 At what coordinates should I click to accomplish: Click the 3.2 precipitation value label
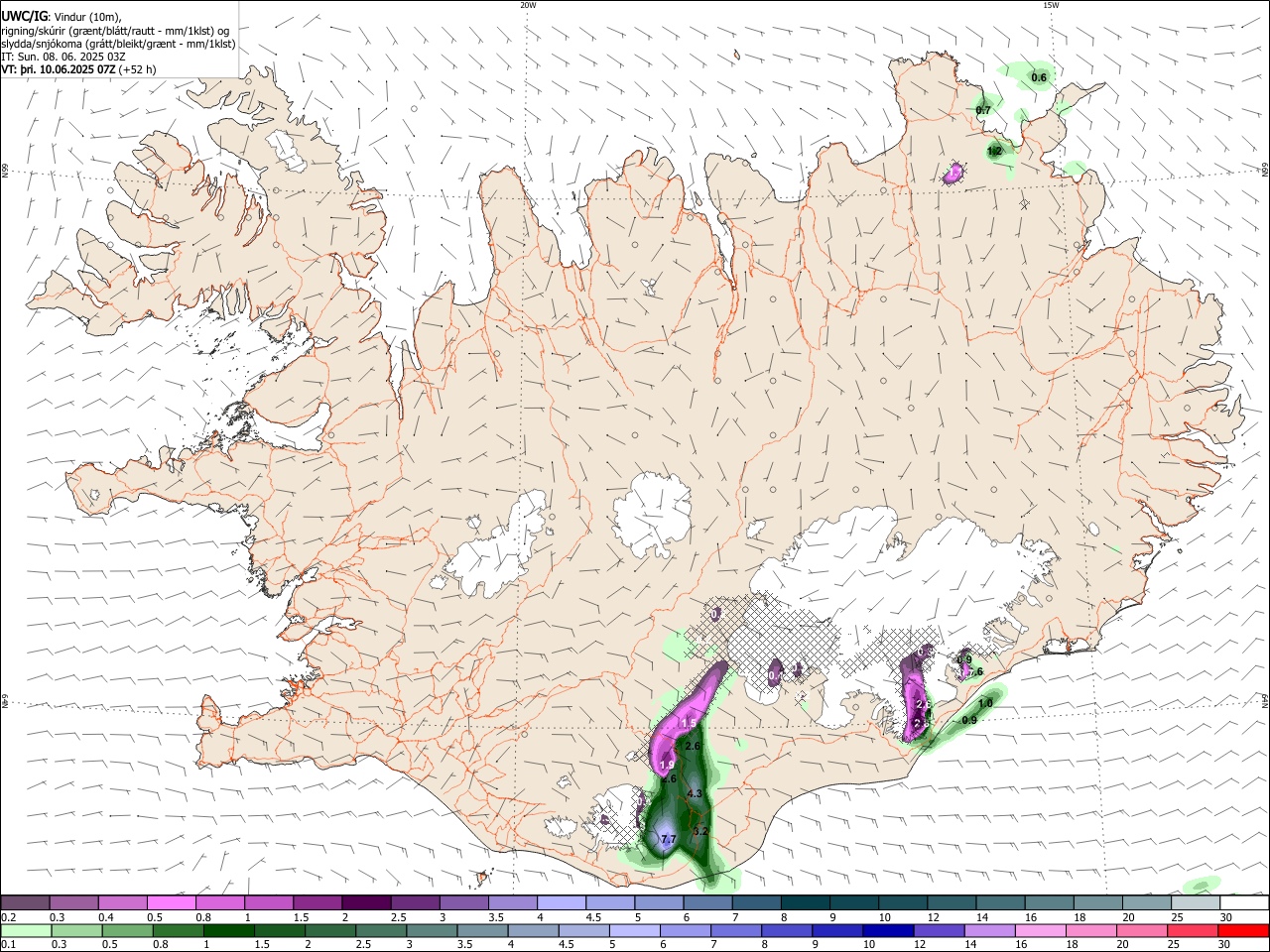click(x=700, y=831)
